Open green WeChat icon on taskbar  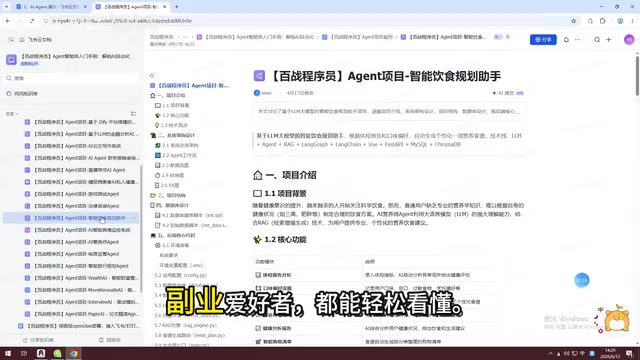tap(57, 353)
